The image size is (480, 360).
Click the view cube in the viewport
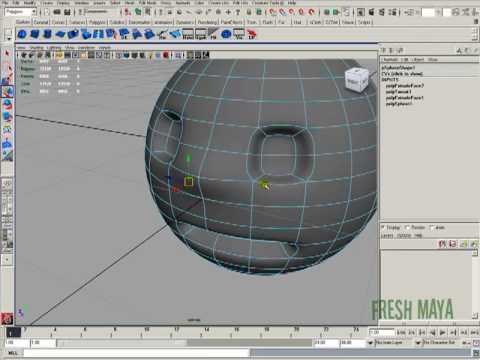[356, 79]
